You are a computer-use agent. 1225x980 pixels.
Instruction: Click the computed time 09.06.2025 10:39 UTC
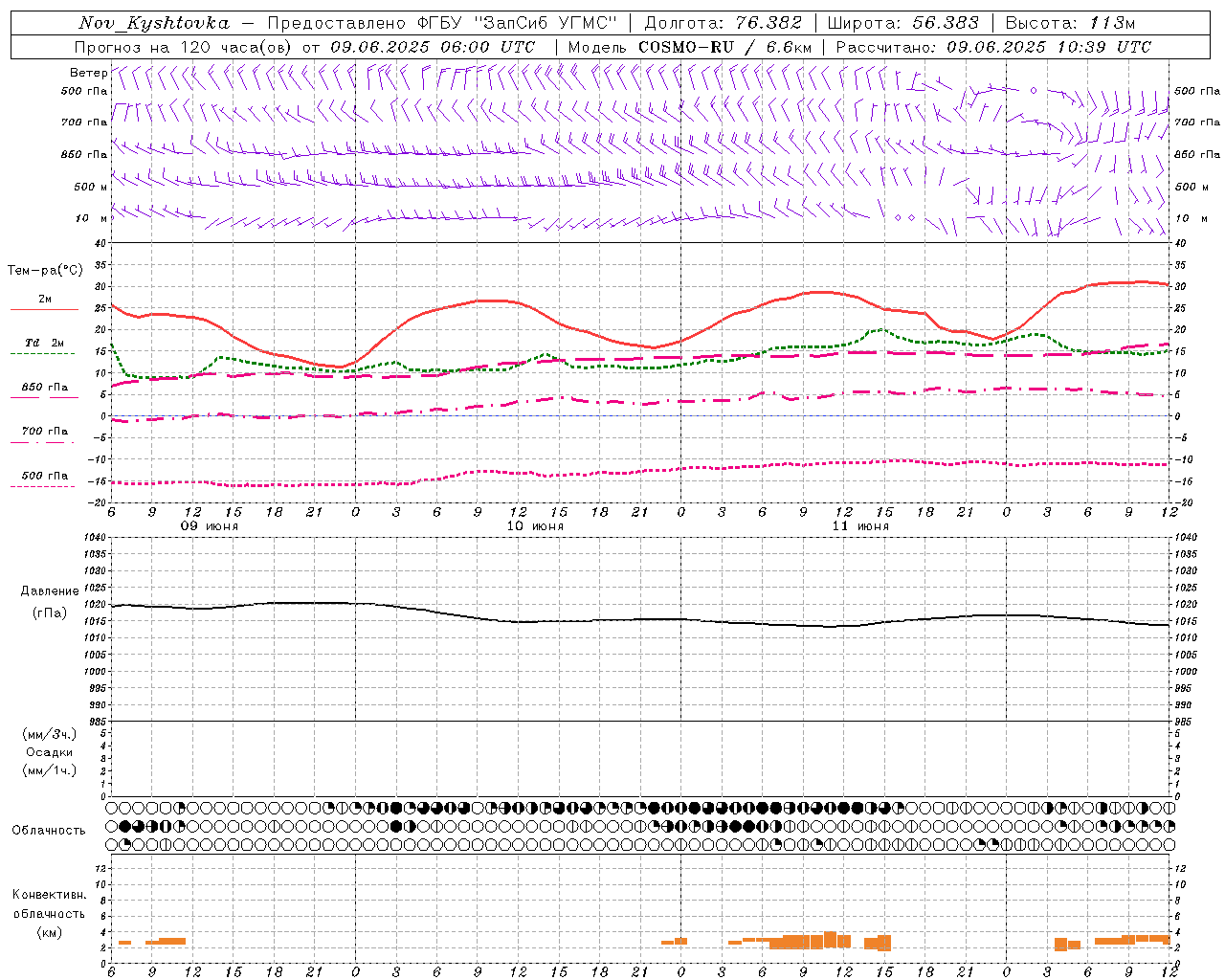(x=1049, y=47)
